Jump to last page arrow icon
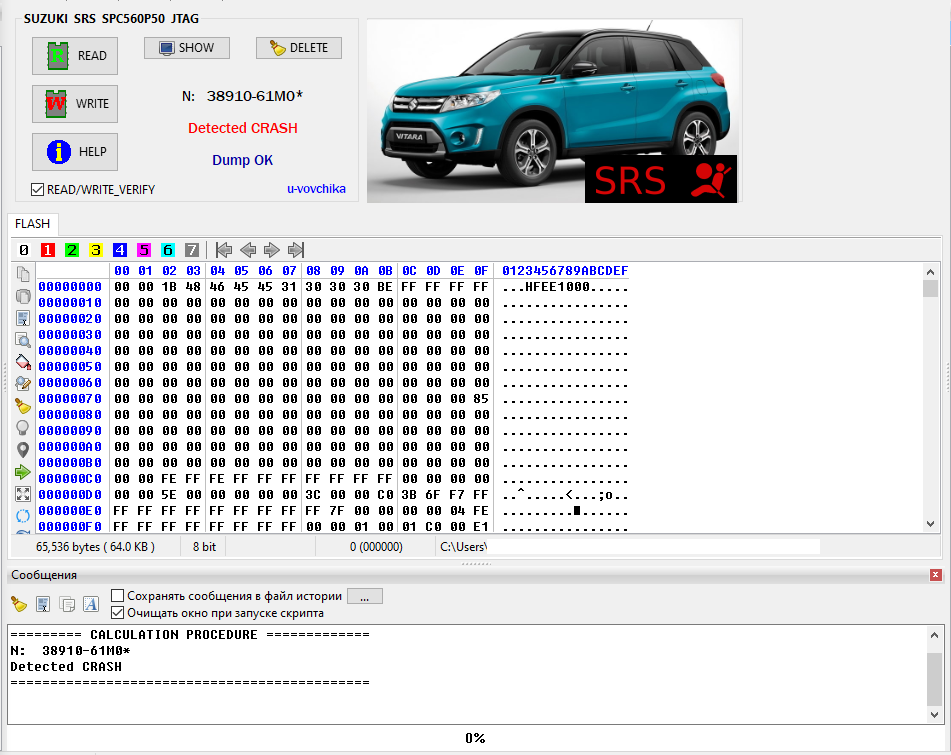 click(296, 250)
